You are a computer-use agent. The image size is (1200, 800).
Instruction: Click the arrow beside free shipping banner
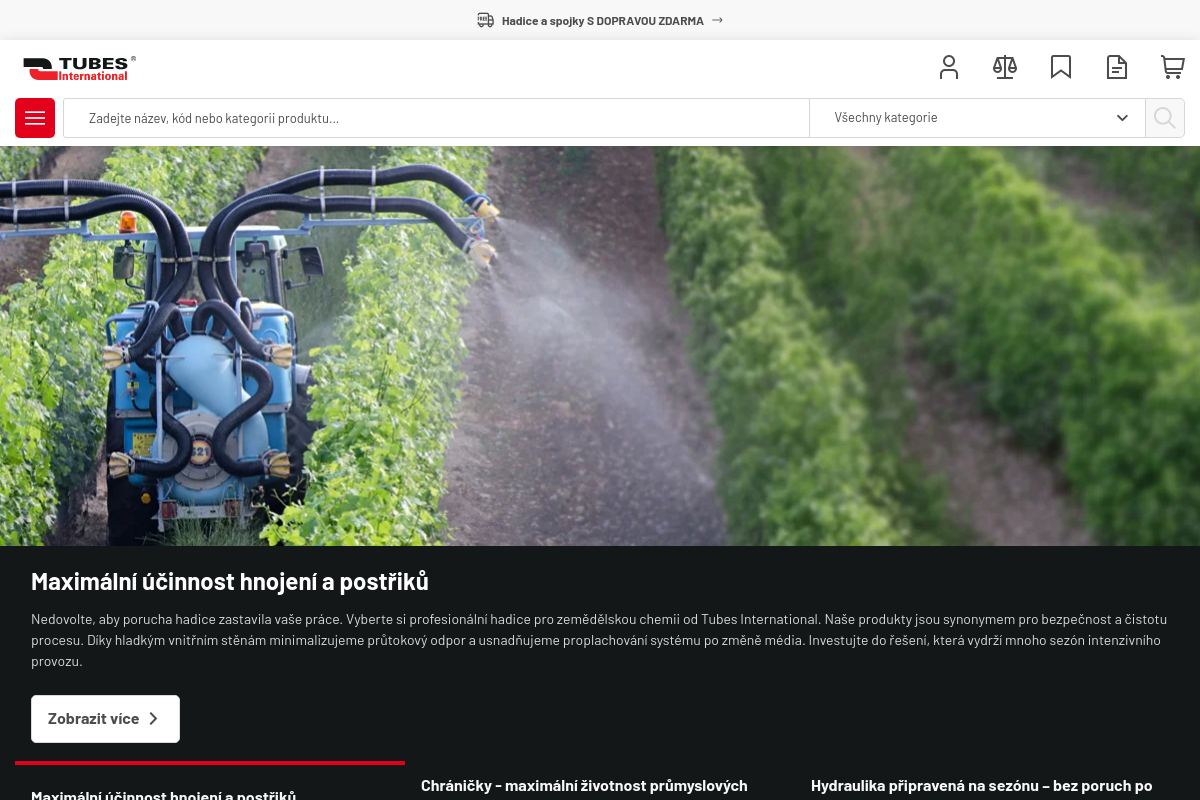point(717,20)
